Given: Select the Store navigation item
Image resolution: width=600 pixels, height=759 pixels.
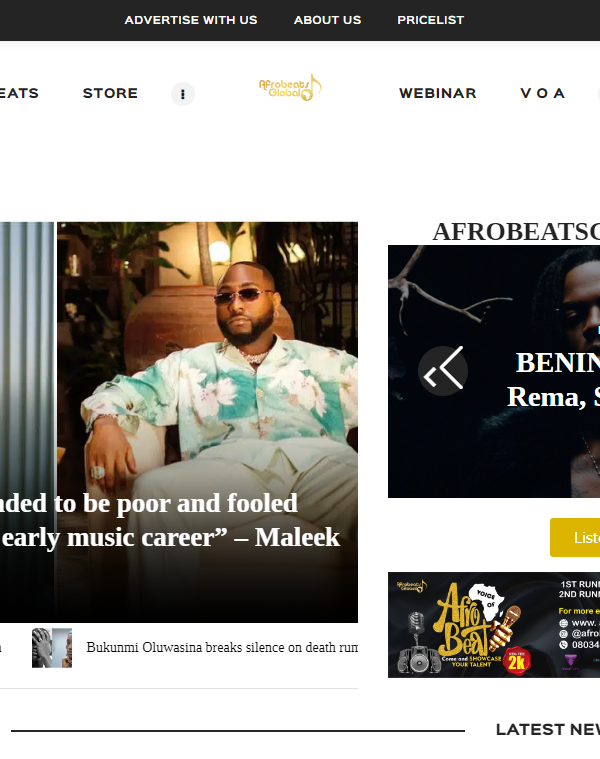Looking at the screenshot, I should click(110, 93).
